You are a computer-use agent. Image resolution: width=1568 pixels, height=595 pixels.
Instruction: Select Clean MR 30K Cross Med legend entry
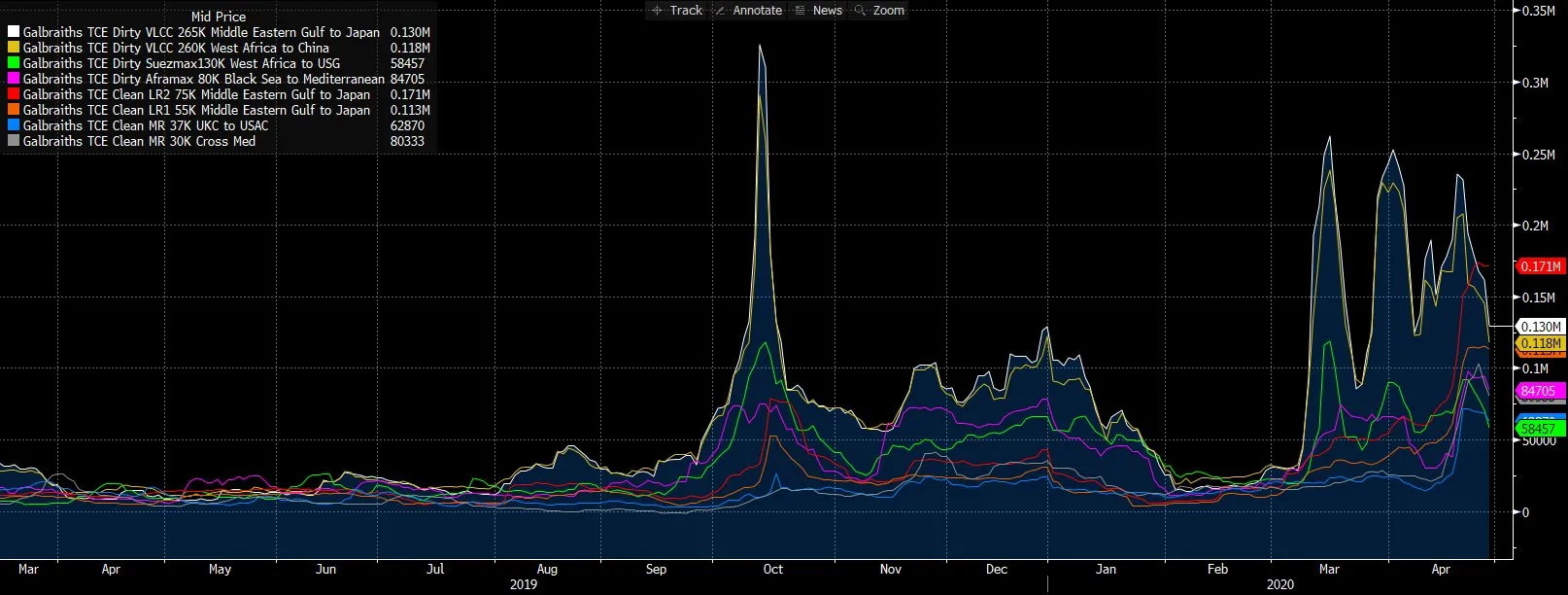220,141
